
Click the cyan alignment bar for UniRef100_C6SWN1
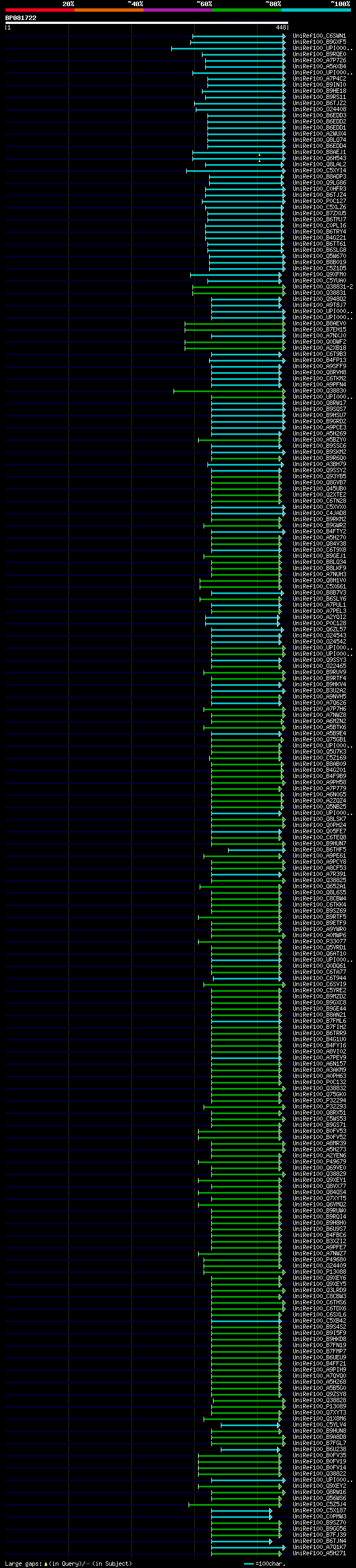[x=239, y=36]
